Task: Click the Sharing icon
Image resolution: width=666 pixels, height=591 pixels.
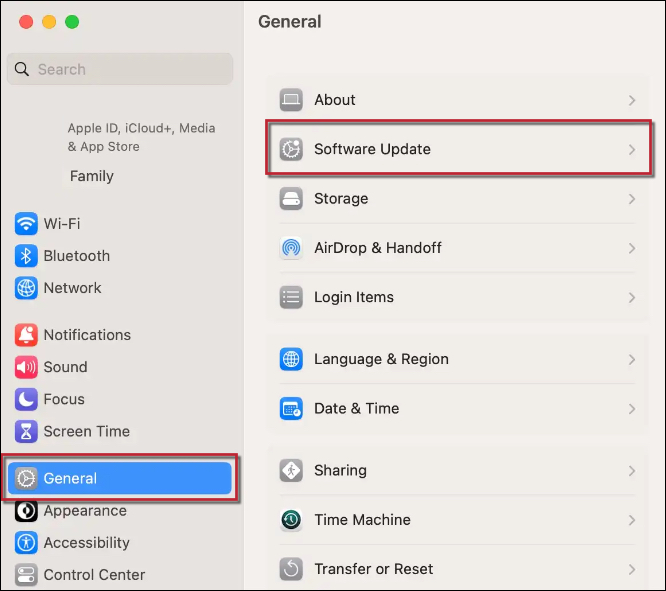Action: click(291, 470)
